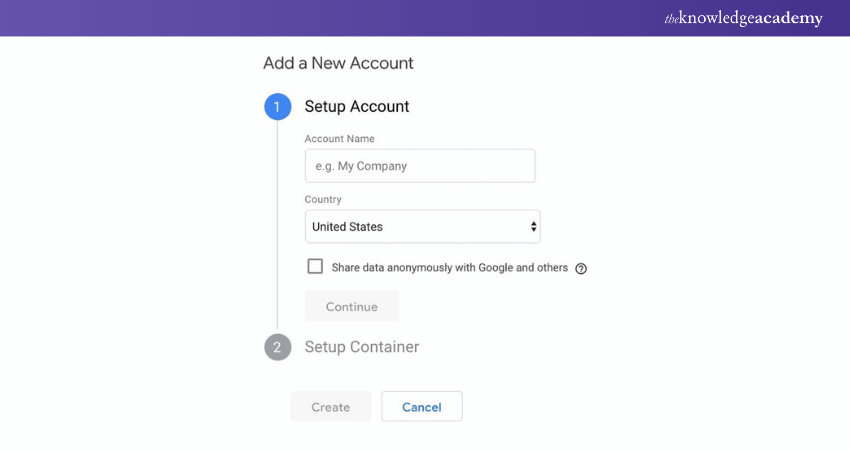Click the Cancel button
This screenshot has width=850, height=450.
pyautogui.click(x=421, y=407)
